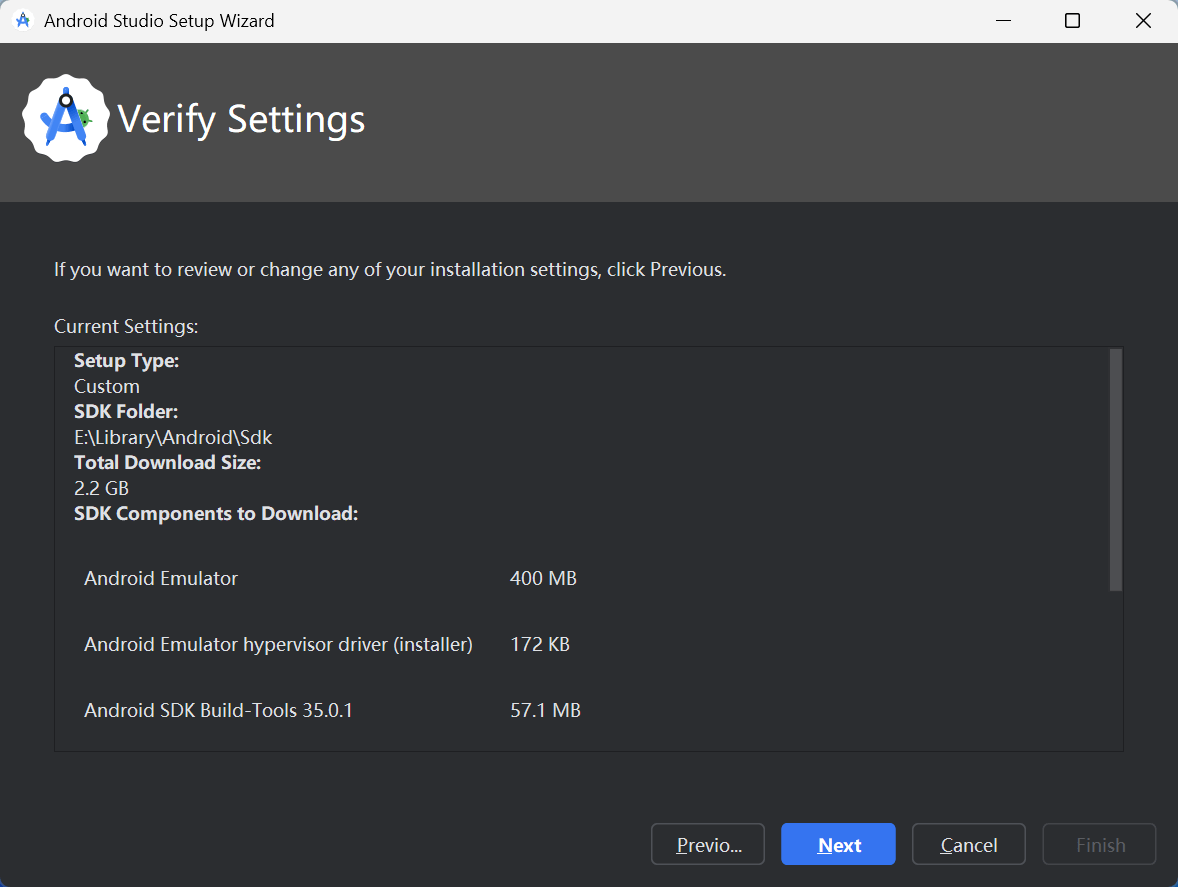Click the '57.1 MB' size value
The image size is (1178, 887).
click(x=545, y=711)
